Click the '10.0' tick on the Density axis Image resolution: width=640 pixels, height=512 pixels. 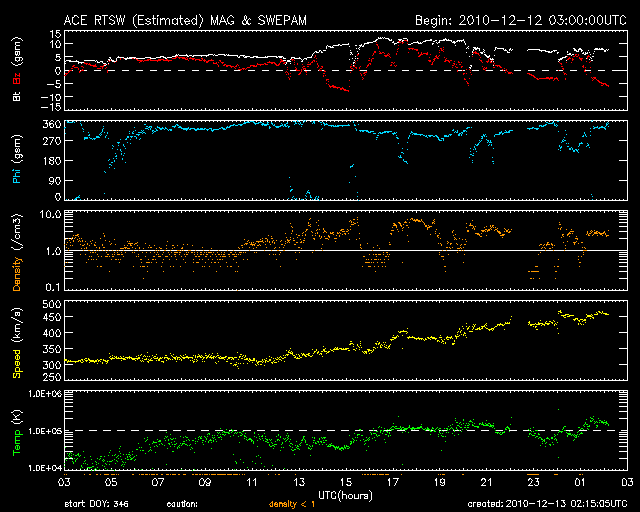pyautogui.click(x=51, y=214)
